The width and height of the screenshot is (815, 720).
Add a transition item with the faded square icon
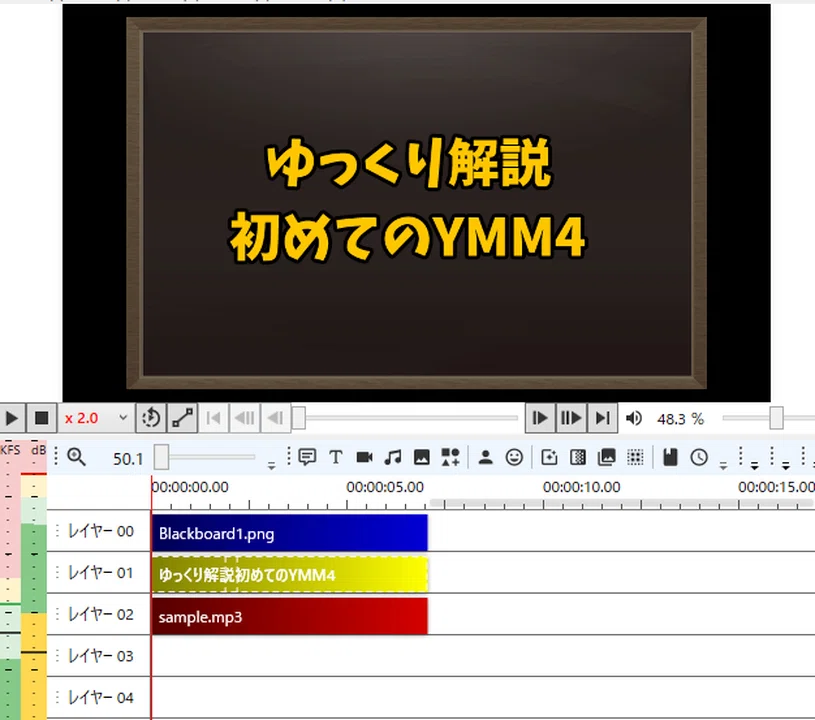(x=578, y=457)
